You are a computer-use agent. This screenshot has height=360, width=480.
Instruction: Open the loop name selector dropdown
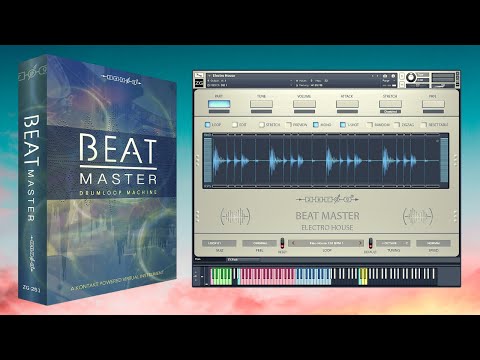point(326,243)
